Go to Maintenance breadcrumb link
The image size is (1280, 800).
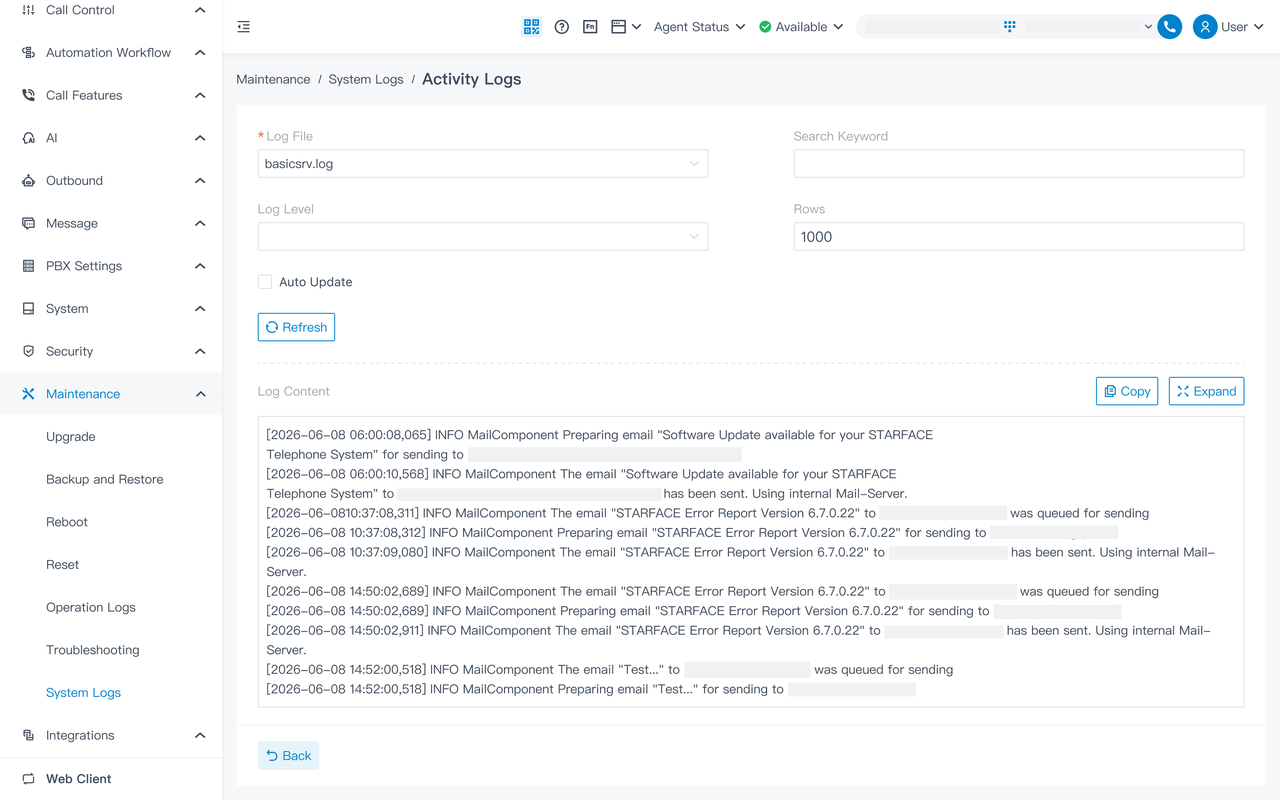(x=273, y=80)
